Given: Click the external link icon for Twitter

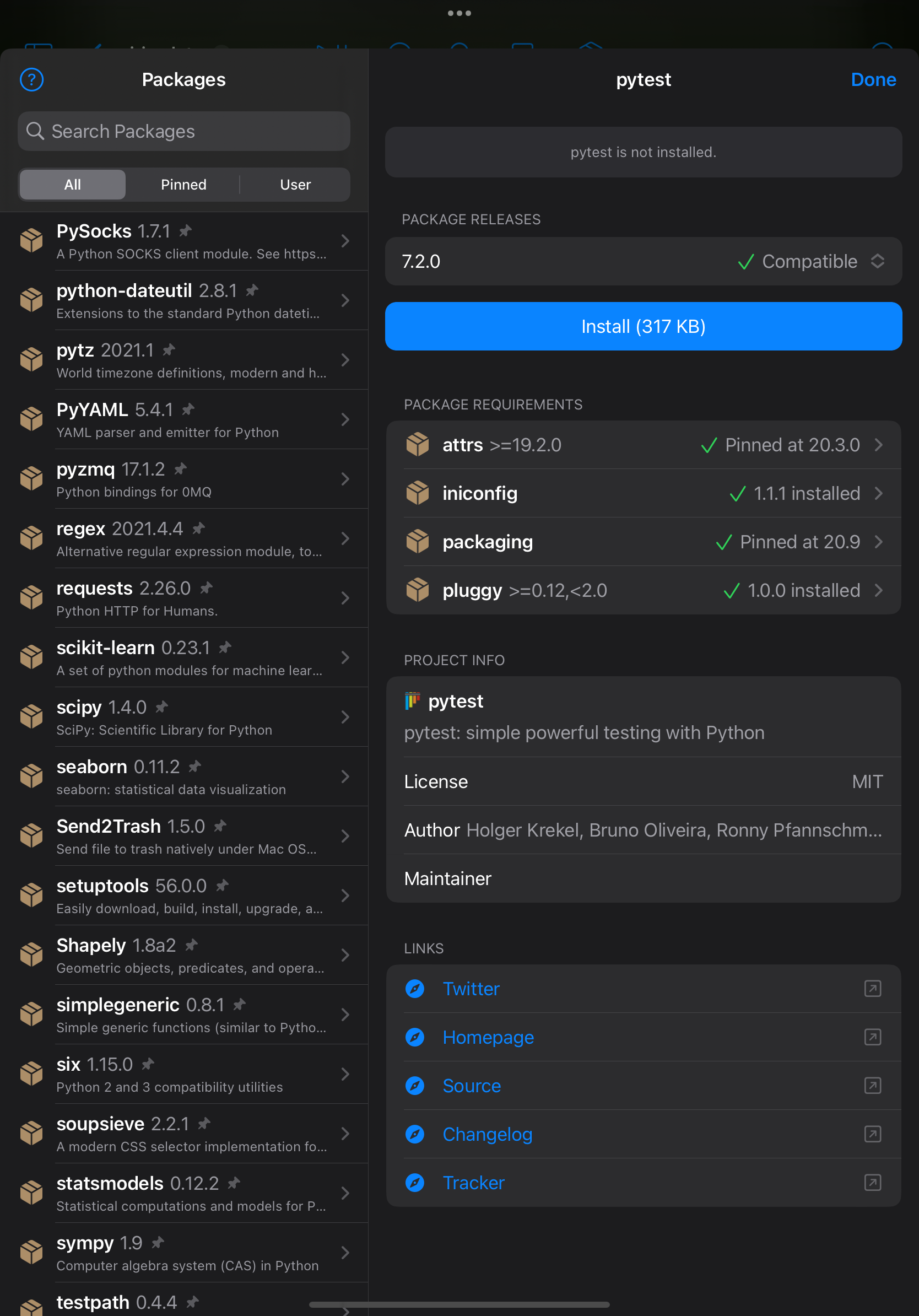Looking at the screenshot, I should pos(872,988).
